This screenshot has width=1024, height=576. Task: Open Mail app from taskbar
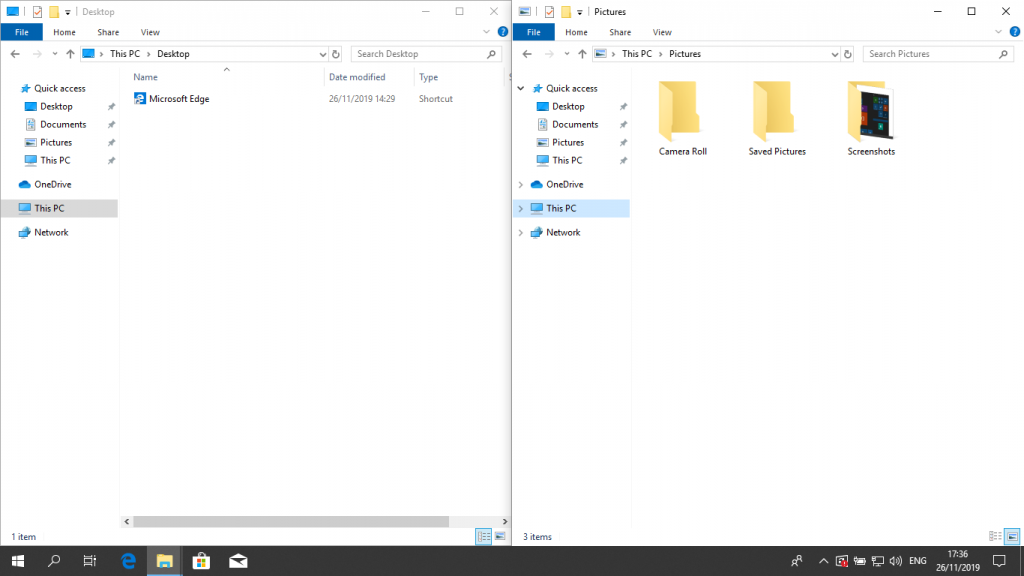(x=238, y=561)
